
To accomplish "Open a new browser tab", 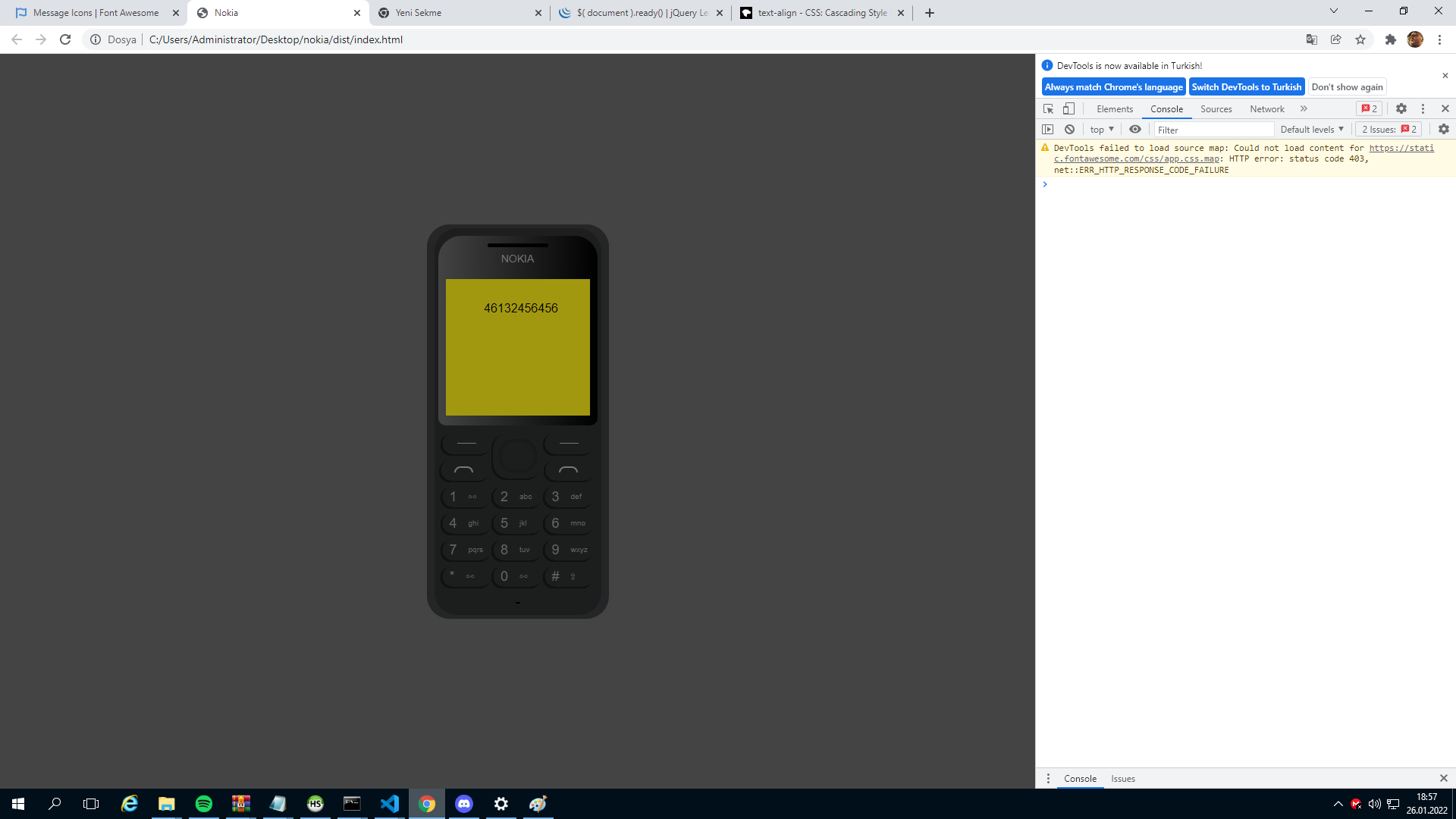I will click(930, 13).
